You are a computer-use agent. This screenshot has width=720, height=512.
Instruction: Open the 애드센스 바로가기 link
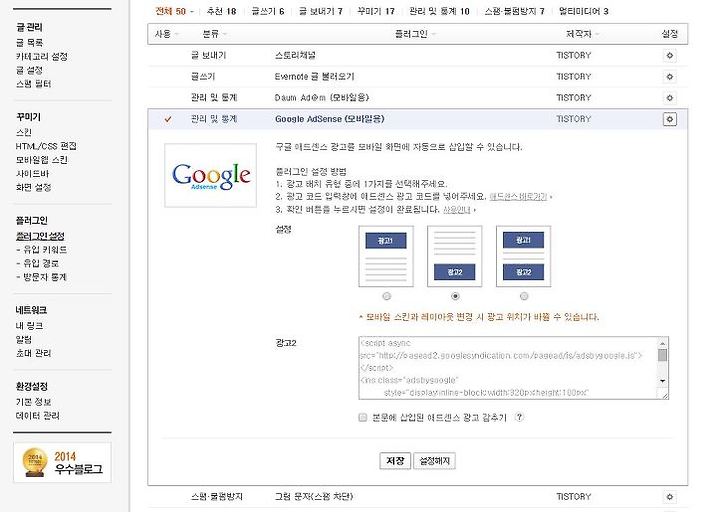(x=518, y=197)
